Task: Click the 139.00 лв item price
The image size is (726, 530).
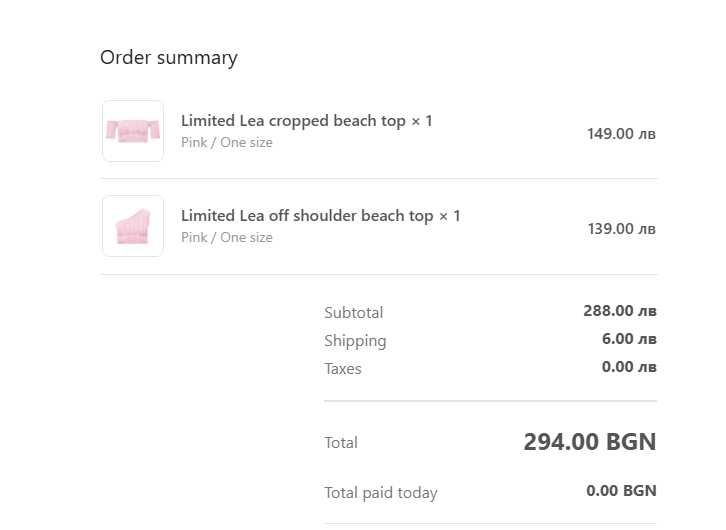Action: [621, 228]
